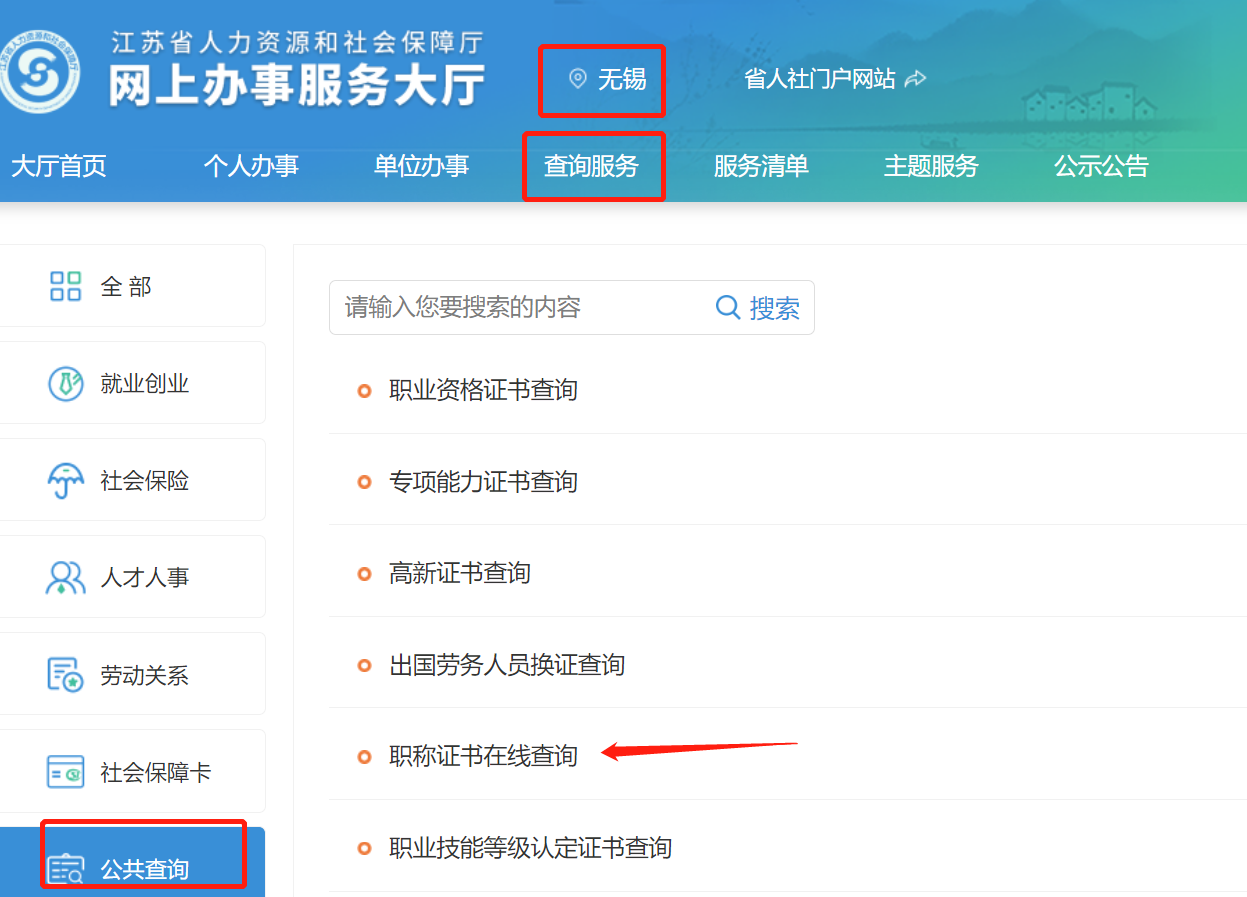Open the 公示公告 navigation tab
1247x897 pixels.
(1101, 166)
